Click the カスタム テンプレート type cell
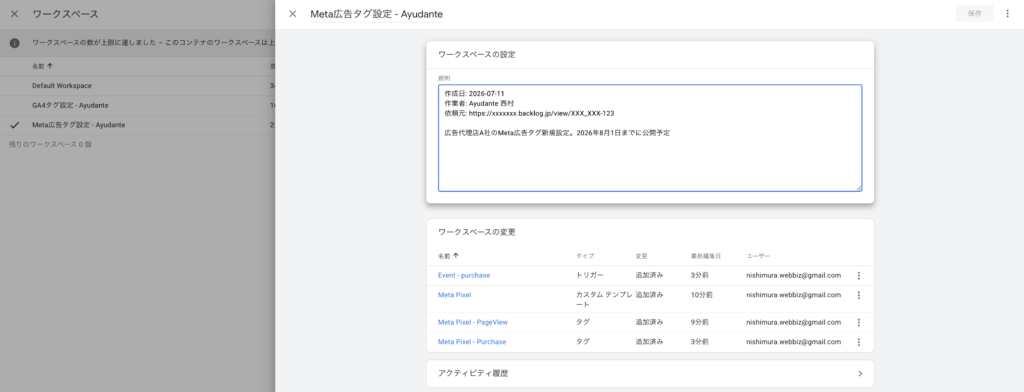Viewport: 1024px width, 392px height. [603, 300]
